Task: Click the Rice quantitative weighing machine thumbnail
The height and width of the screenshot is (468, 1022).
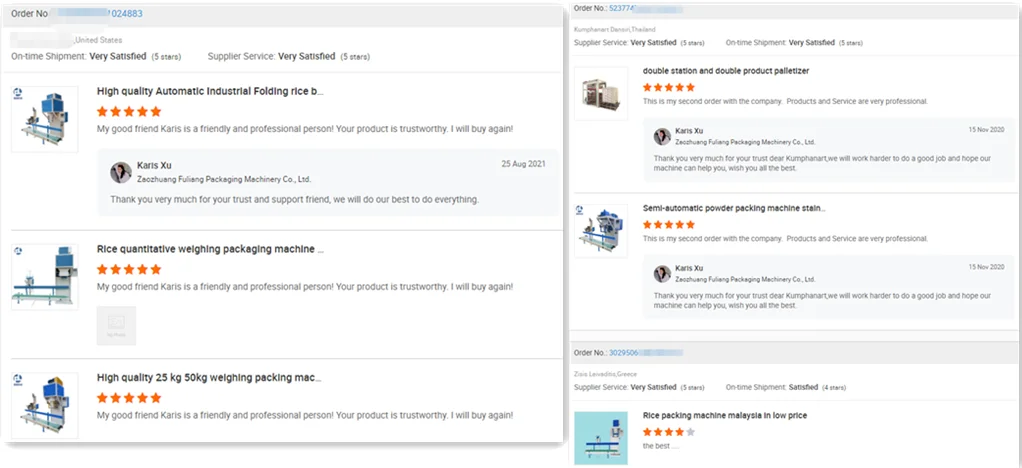Action: (44, 276)
